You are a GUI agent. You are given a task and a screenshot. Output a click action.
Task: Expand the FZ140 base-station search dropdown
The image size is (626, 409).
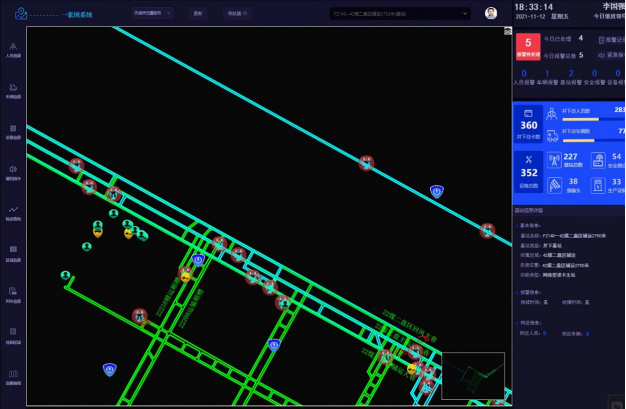click(x=400, y=14)
